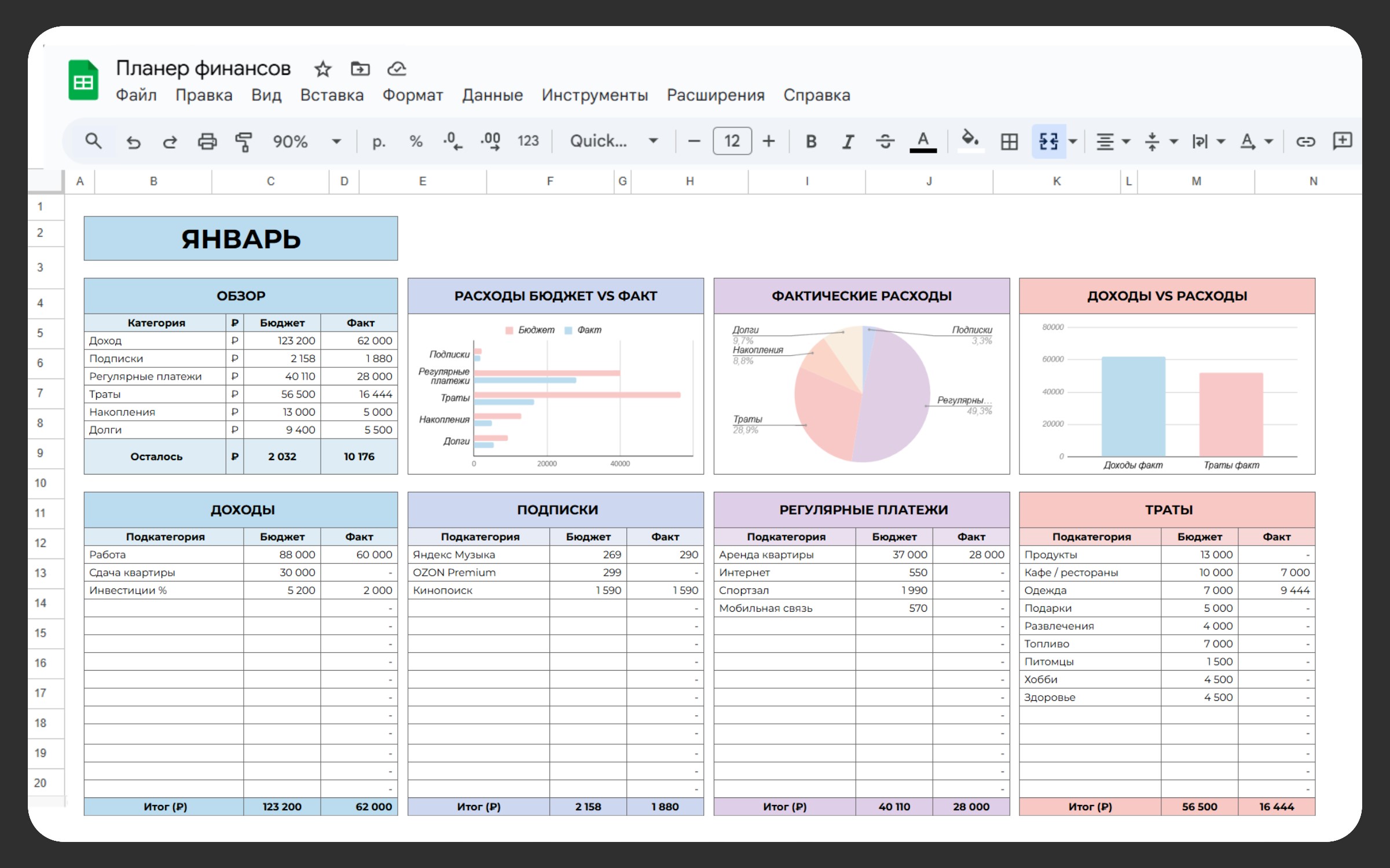Click the move to folder icon
1390x868 pixels.
click(360, 69)
